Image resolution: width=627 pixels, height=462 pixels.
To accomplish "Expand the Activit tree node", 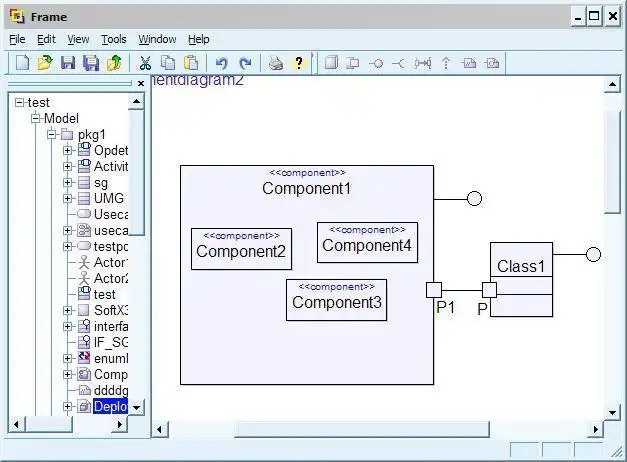I will [68, 166].
